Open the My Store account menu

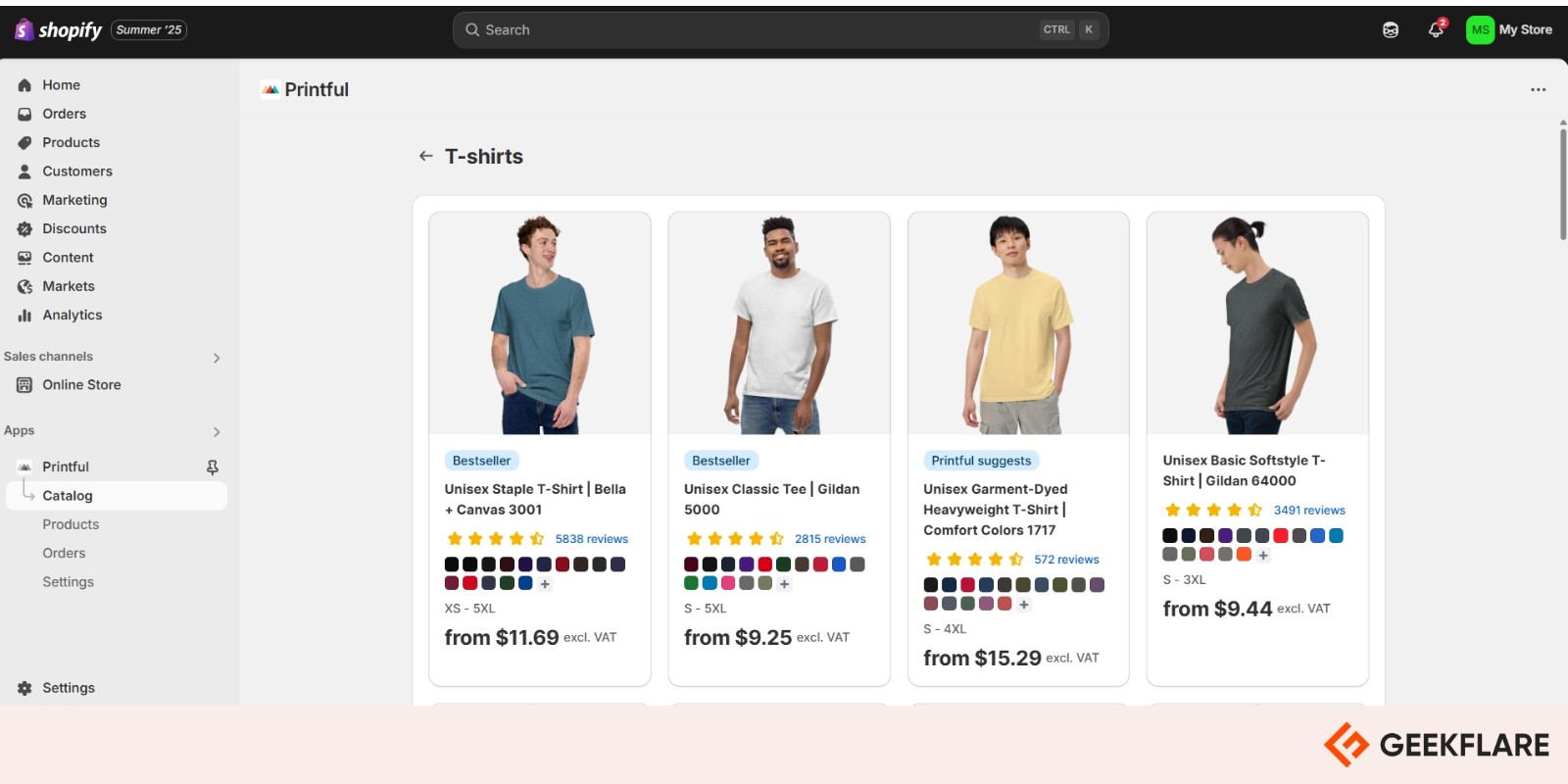point(1509,29)
